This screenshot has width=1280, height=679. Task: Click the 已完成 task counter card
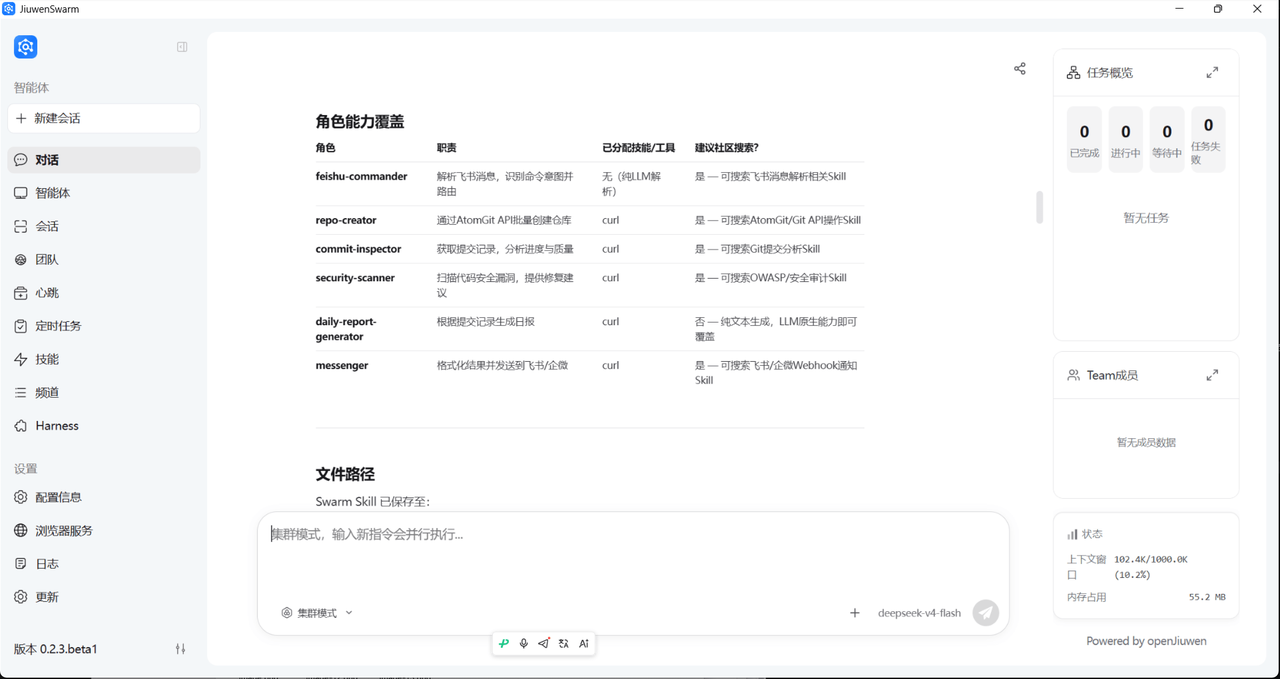1084,139
